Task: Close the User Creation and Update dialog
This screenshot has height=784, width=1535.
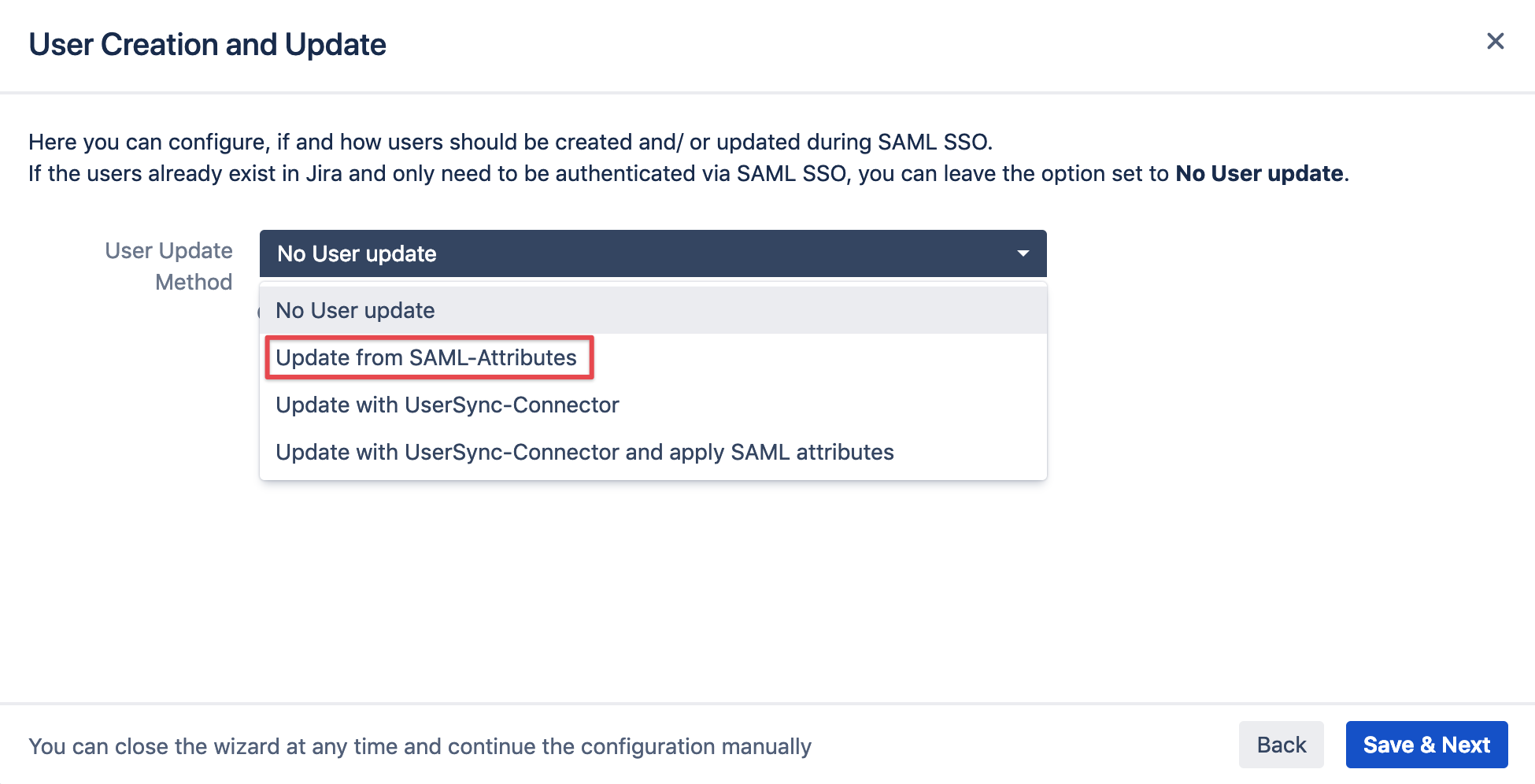Action: [x=1495, y=42]
